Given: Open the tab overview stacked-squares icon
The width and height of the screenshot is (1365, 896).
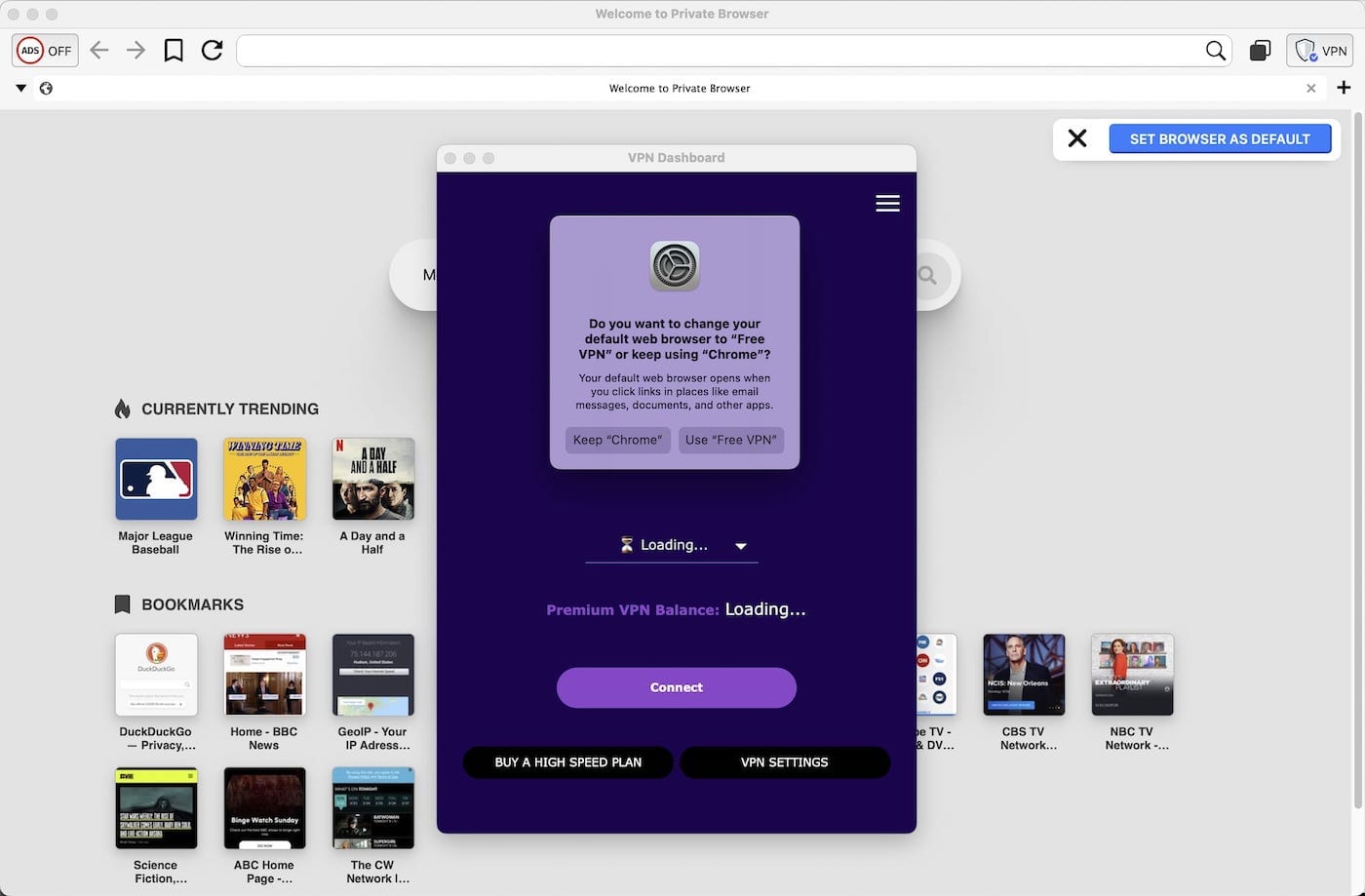Looking at the screenshot, I should point(1260,50).
